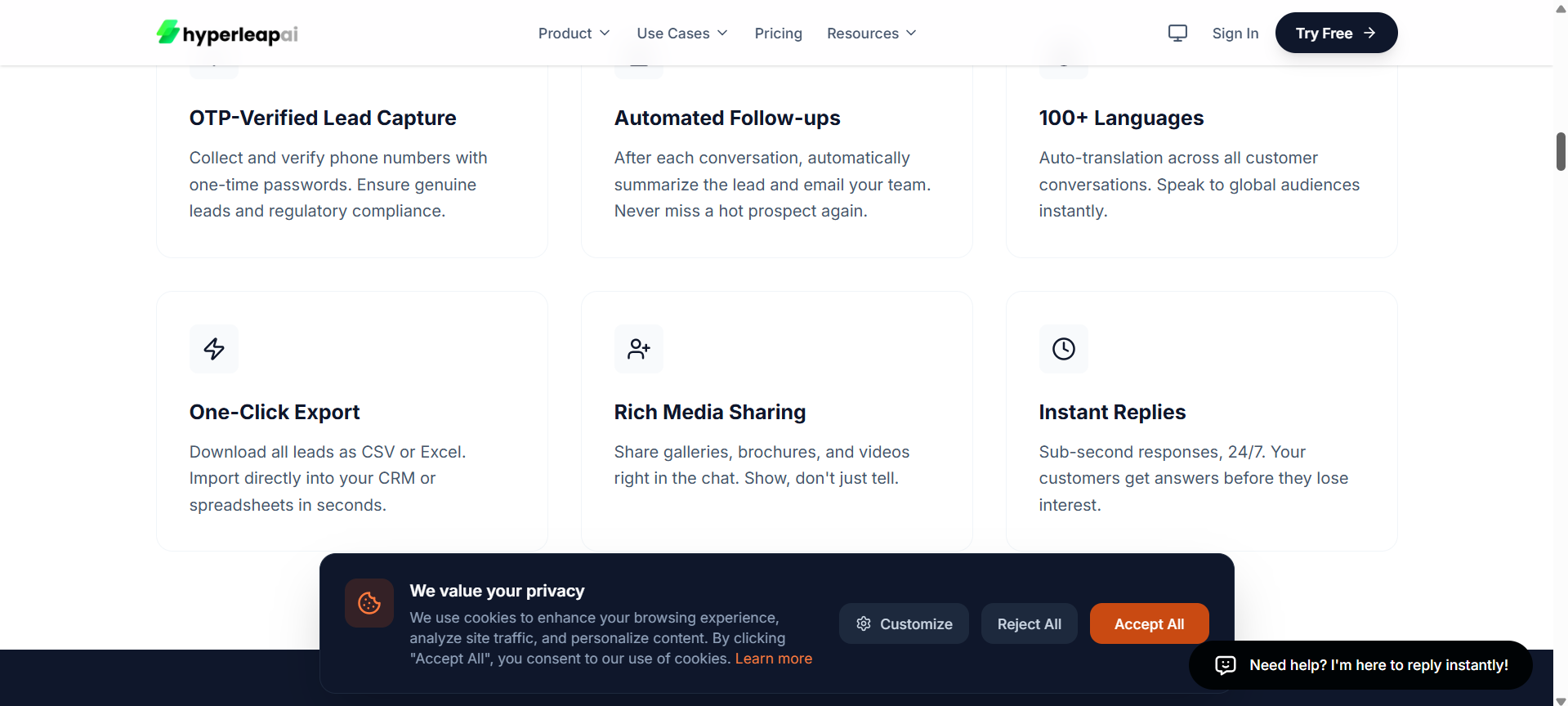Open the Resources dropdown menu
This screenshot has width=1568, height=706.
click(872, 33)
